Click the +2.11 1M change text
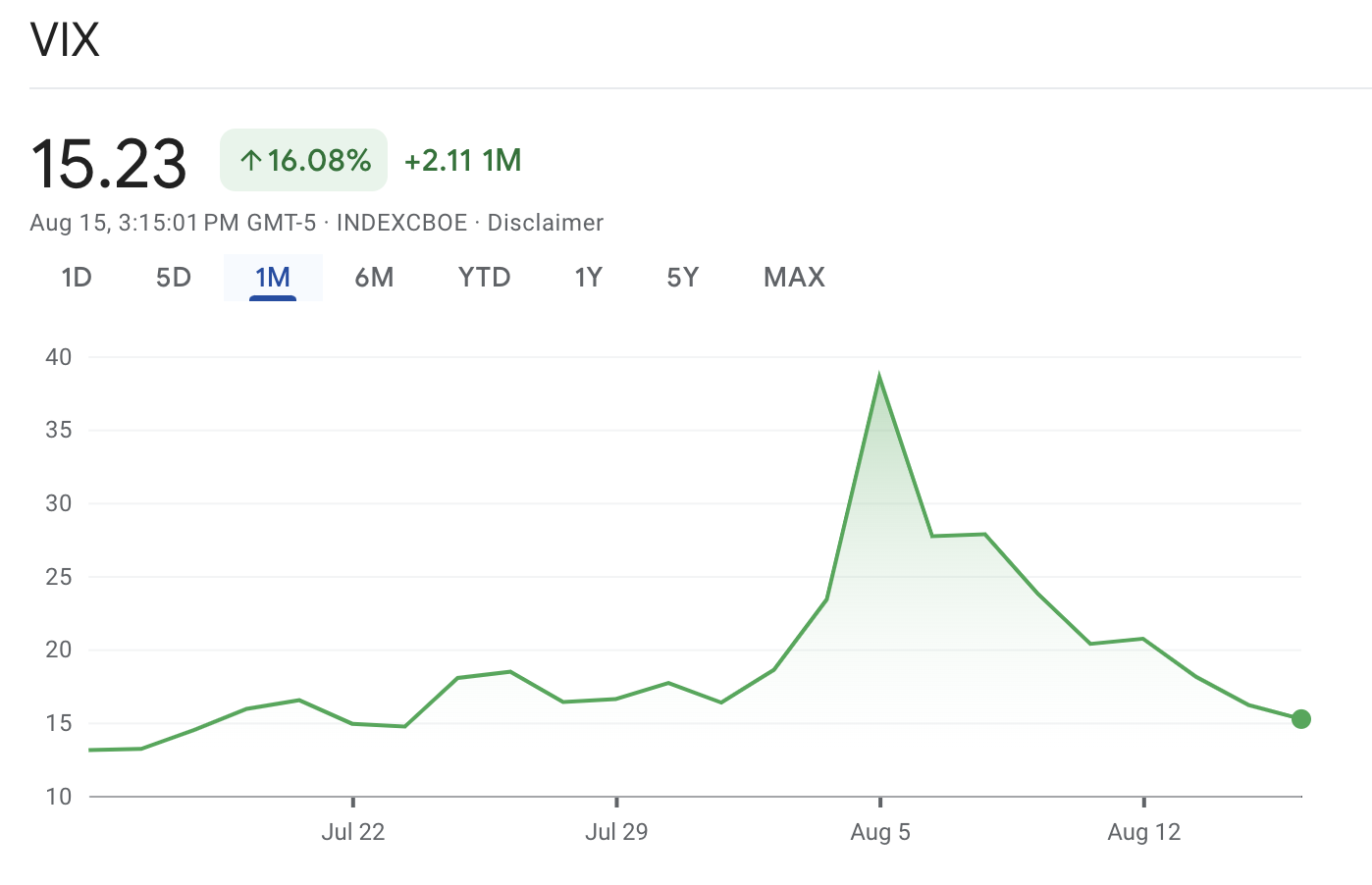The image size is (1372, 885). (x=462, y=160)
